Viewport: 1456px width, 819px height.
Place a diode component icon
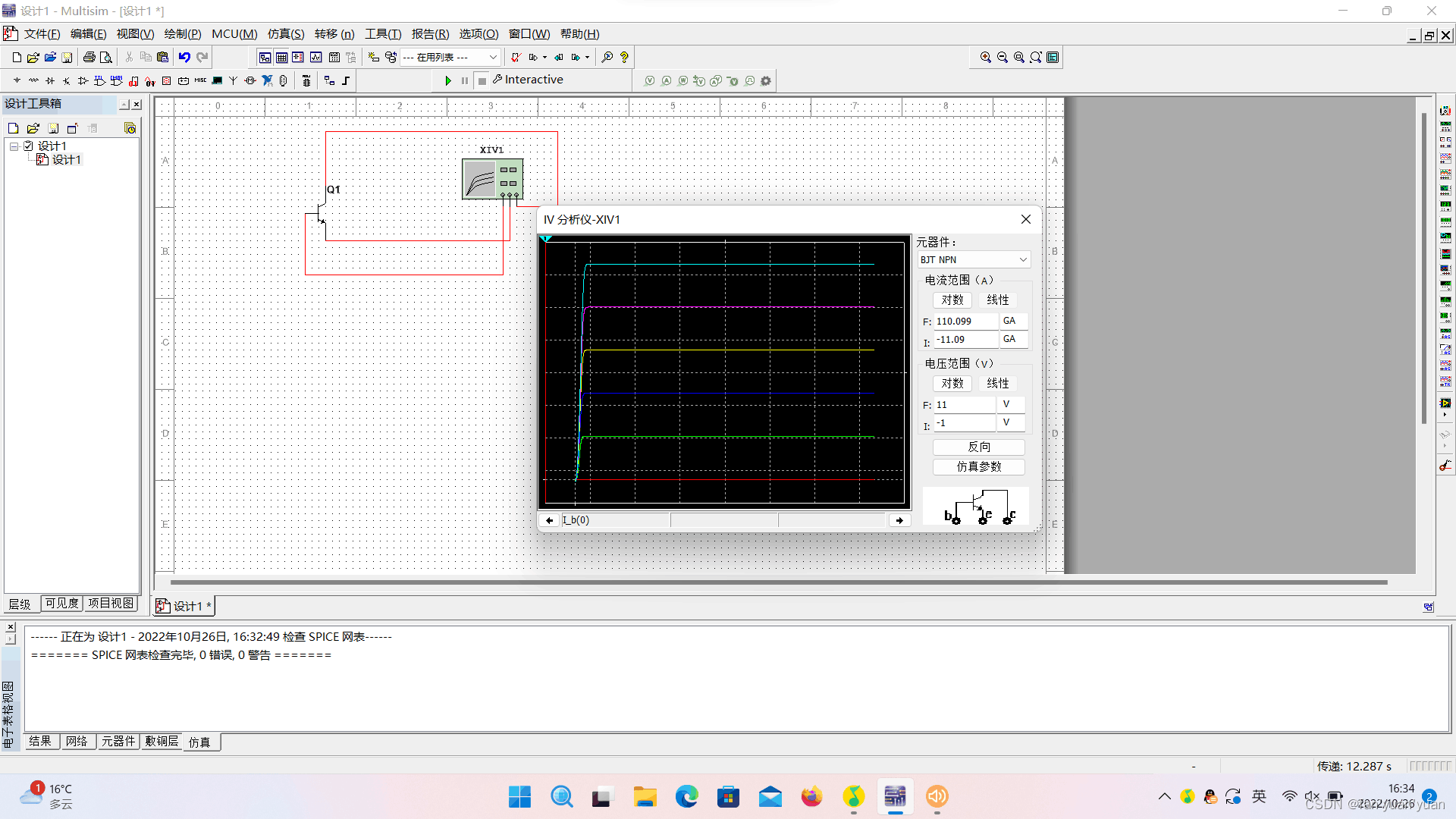click(x=50, y=80)
